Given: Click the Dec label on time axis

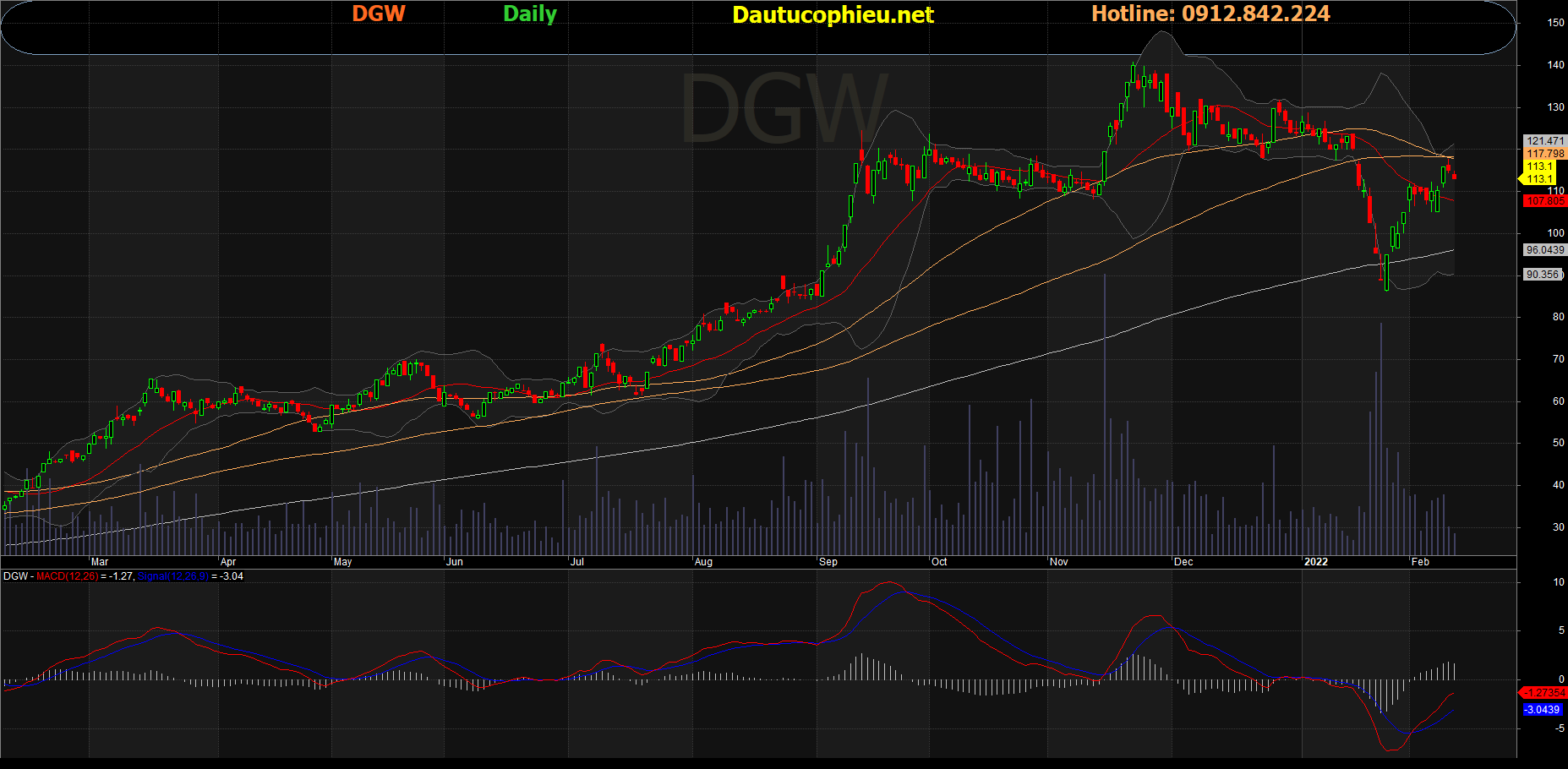Looking at the screenshot, I should tap(1183, 562).
